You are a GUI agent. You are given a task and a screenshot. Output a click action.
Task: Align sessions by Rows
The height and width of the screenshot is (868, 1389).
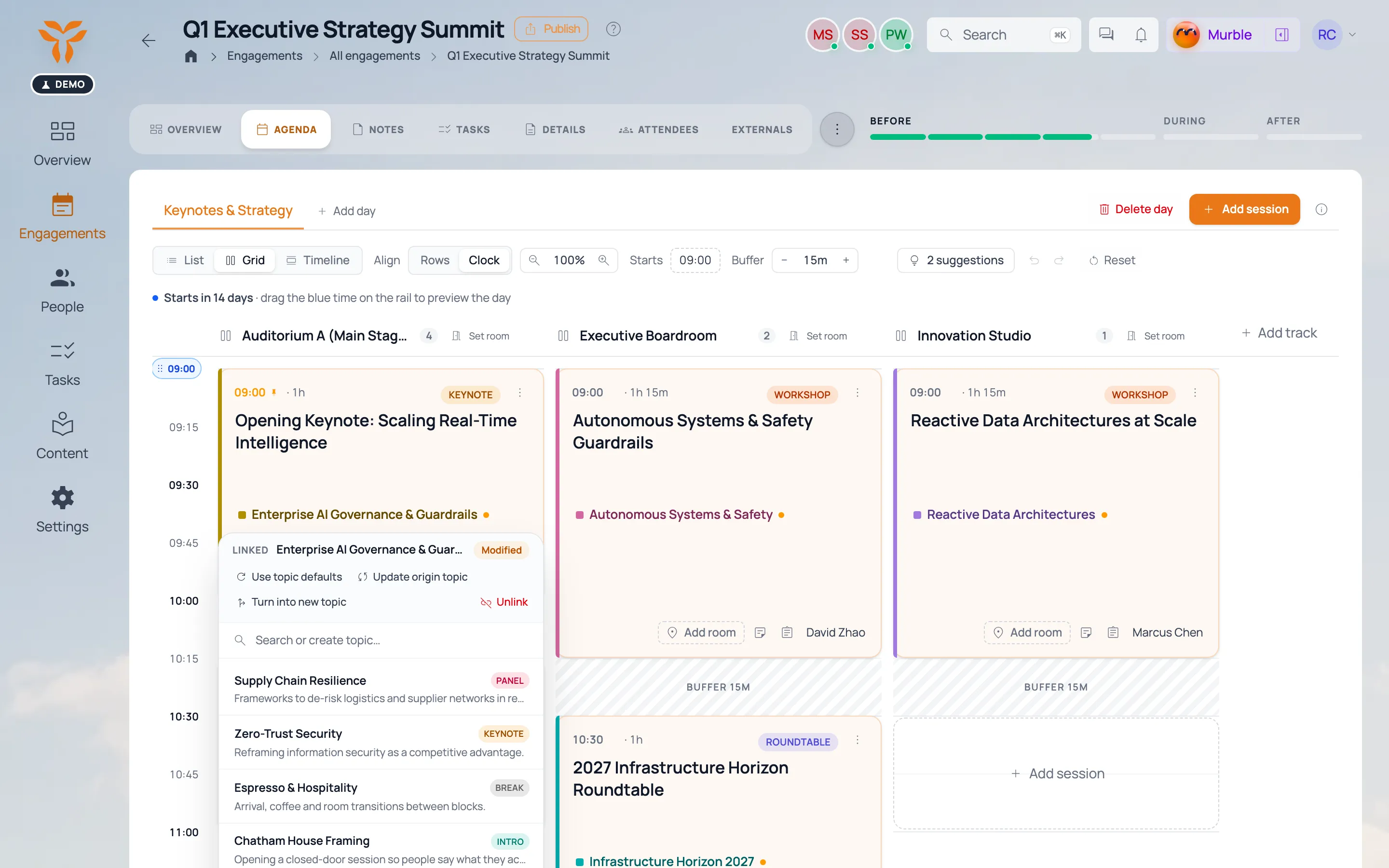coord(435,260)
